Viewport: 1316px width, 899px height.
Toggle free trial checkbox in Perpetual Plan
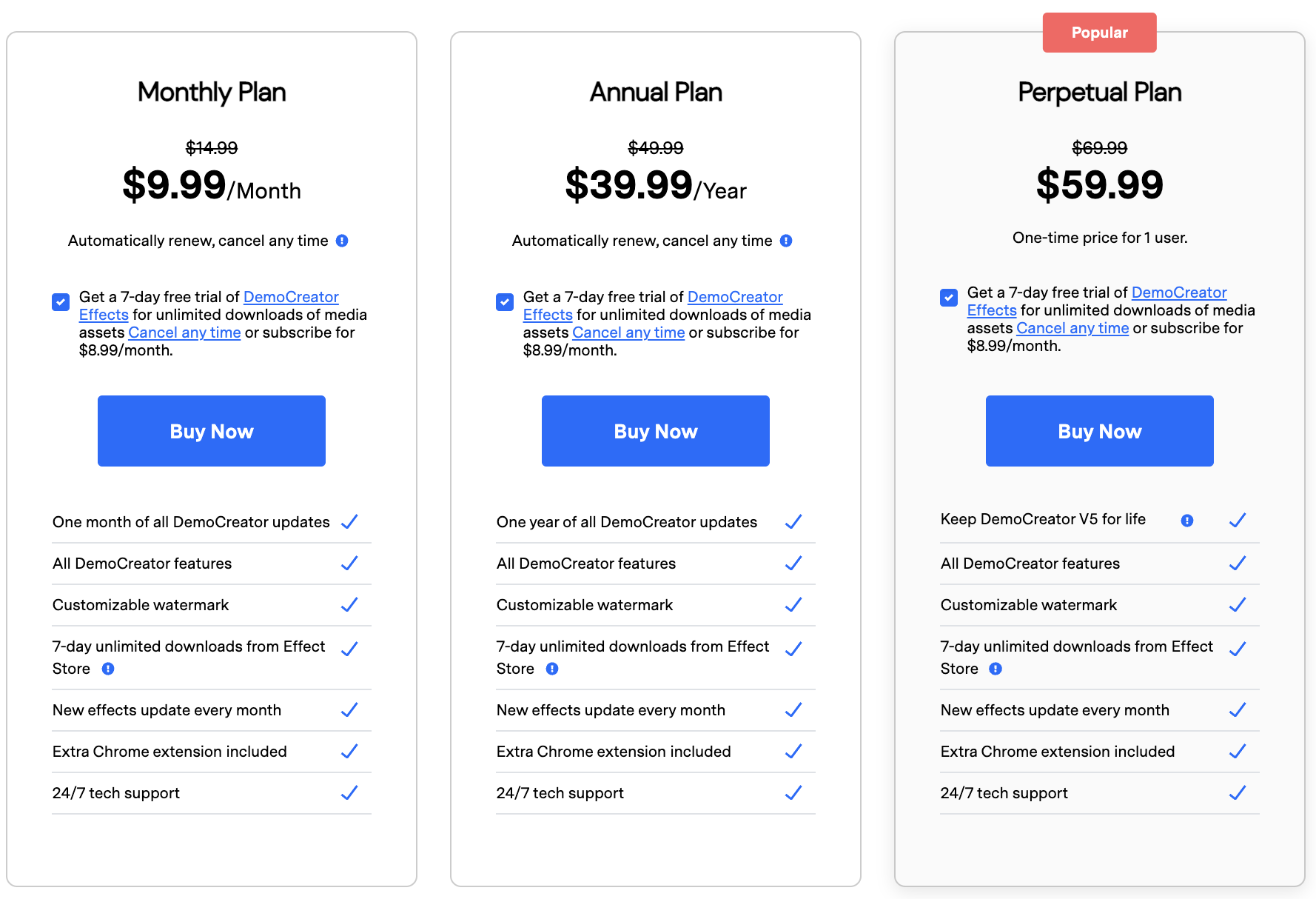(949, 298)
